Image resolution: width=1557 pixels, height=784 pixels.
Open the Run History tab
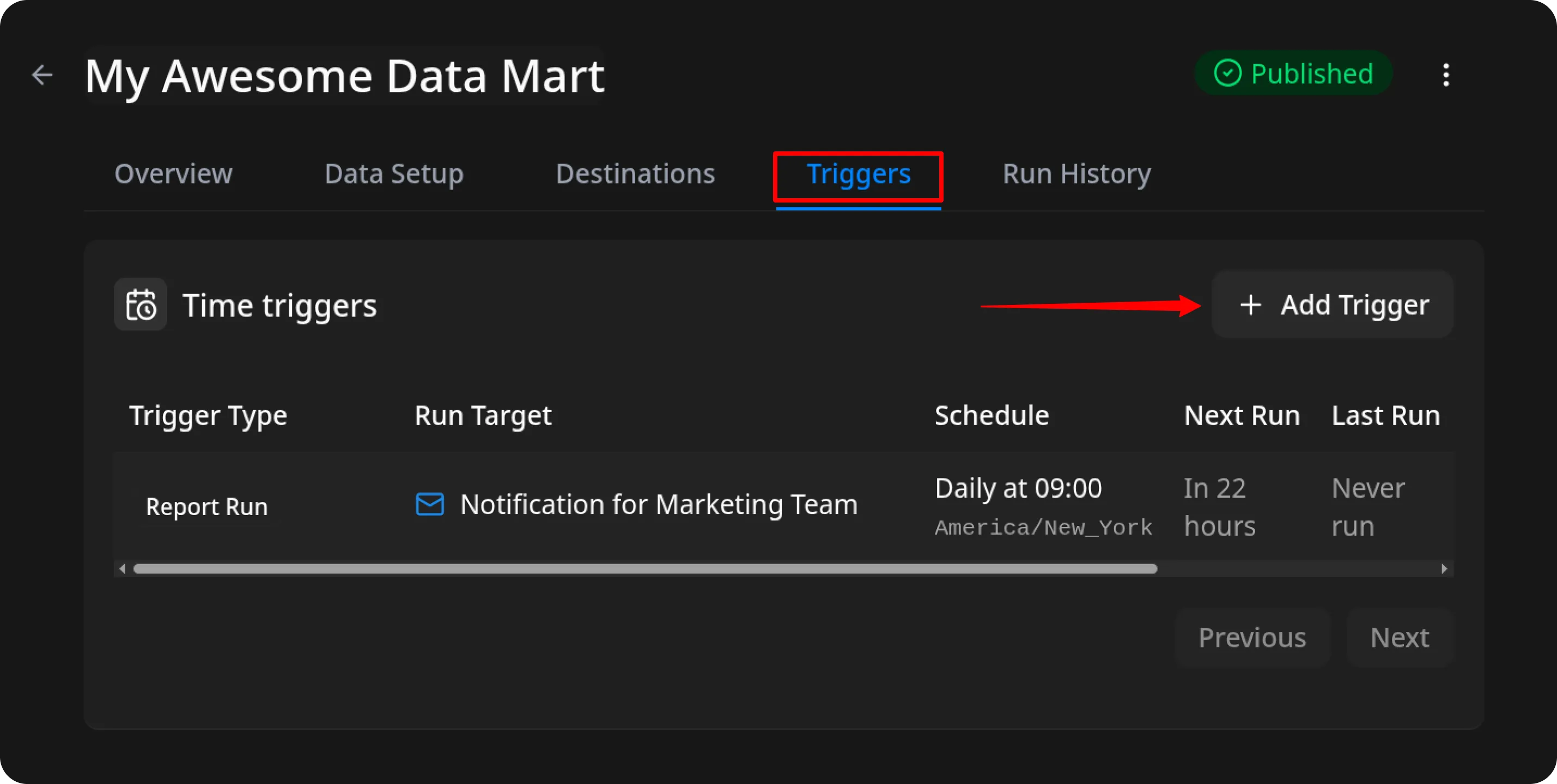pyautogui.click(x=1076, y=174)
